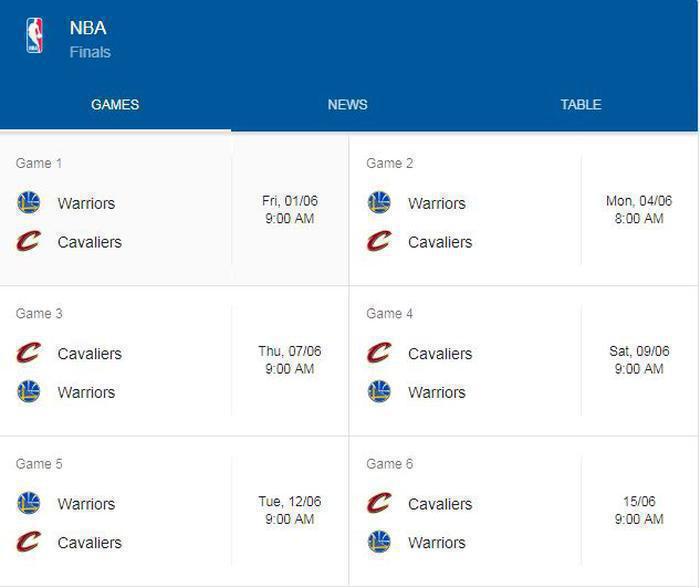Click the Warriors logo in Game 4
The height and width of the screenshot is (588, 700).
pos(379,392)
